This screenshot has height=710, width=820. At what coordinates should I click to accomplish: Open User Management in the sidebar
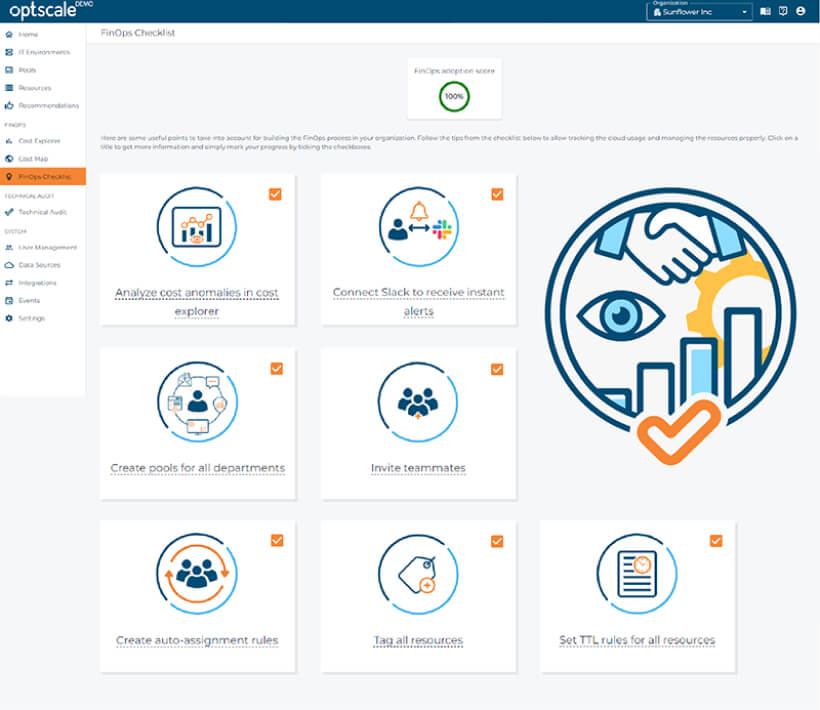43,247
